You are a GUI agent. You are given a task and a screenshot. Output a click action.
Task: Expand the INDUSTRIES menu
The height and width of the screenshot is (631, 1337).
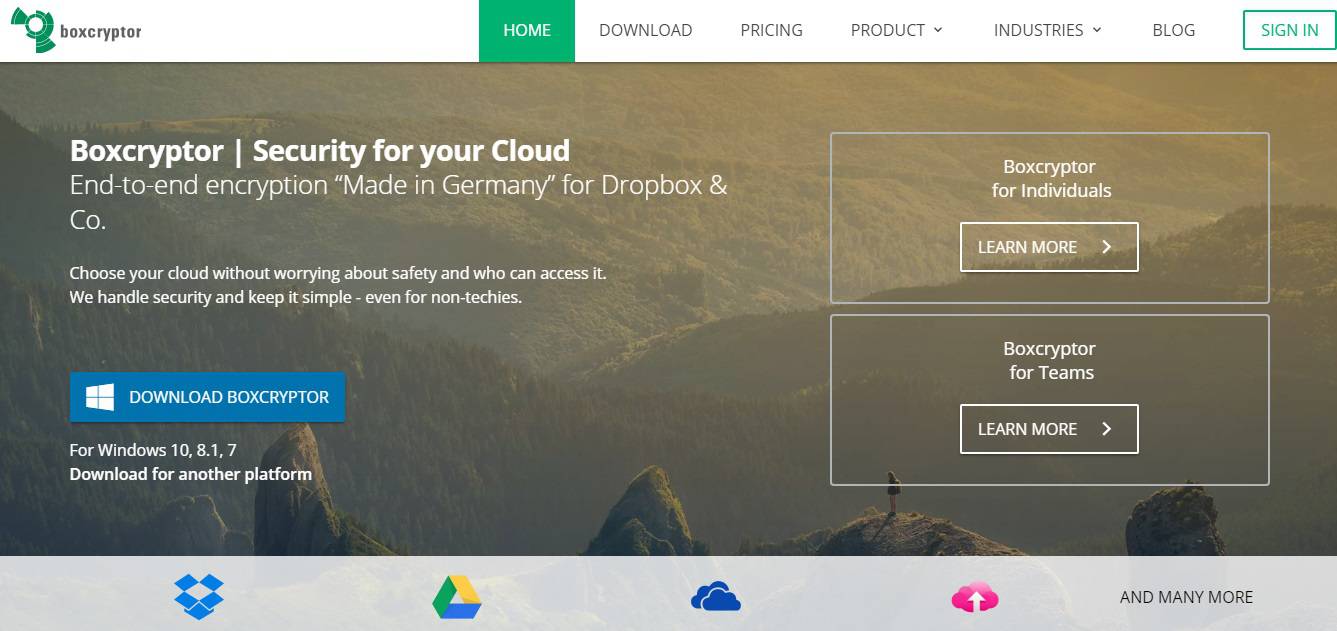pyautogui.click(x=1048, y=30)
